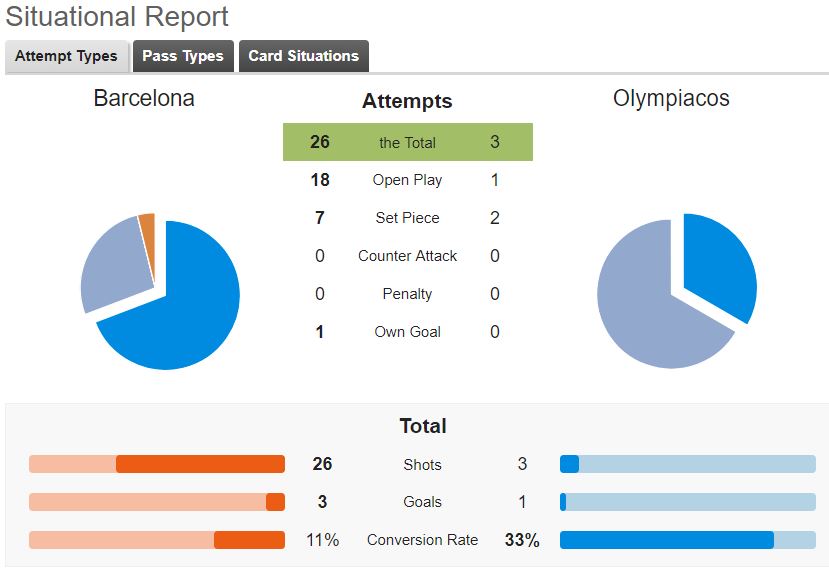Switch to the Pass Types tab
Image resolution: width=829 pixels, height=572 pixels.
click(183, 56)
